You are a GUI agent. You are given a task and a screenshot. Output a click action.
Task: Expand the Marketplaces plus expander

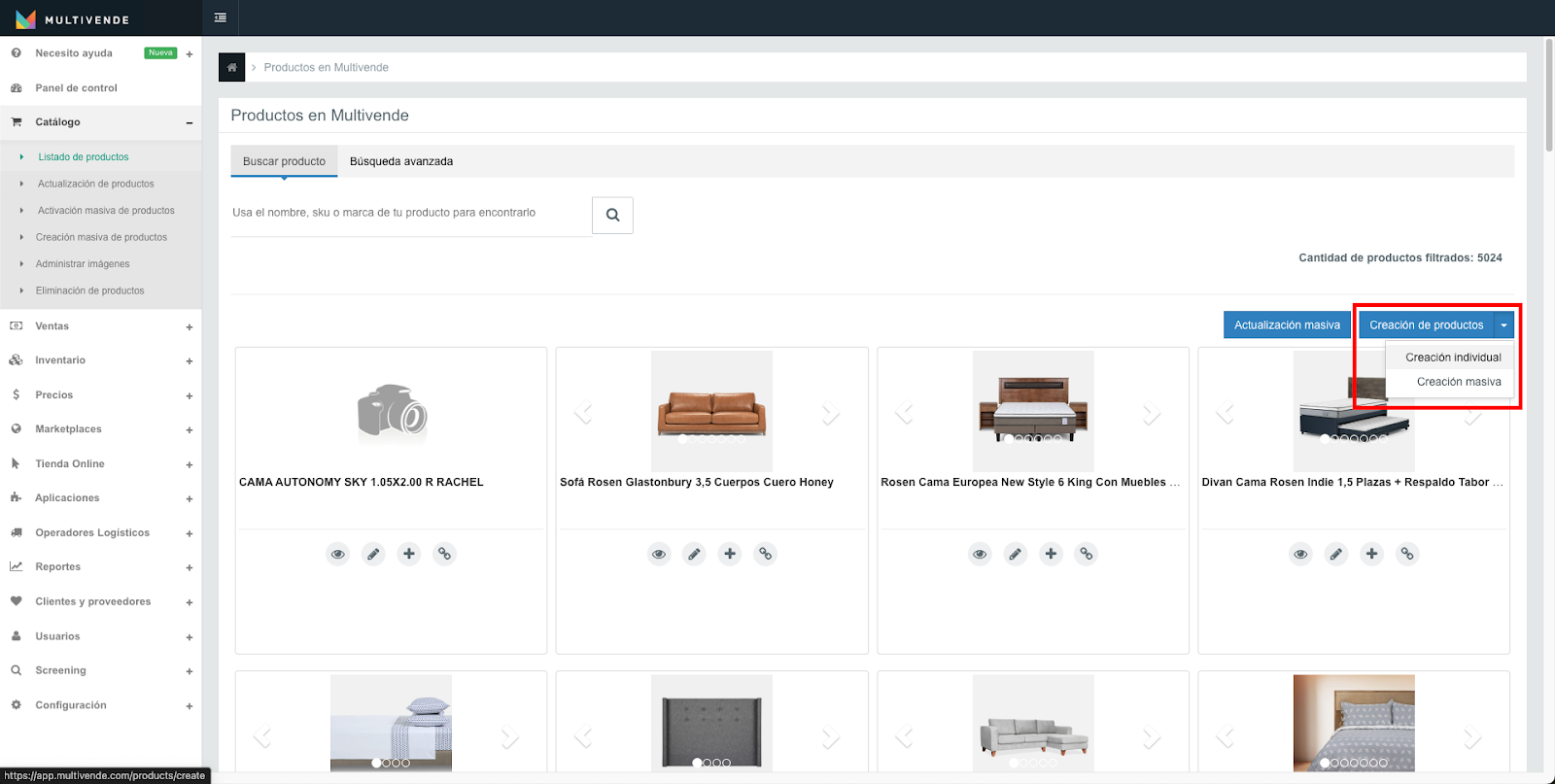pos(190,430)
